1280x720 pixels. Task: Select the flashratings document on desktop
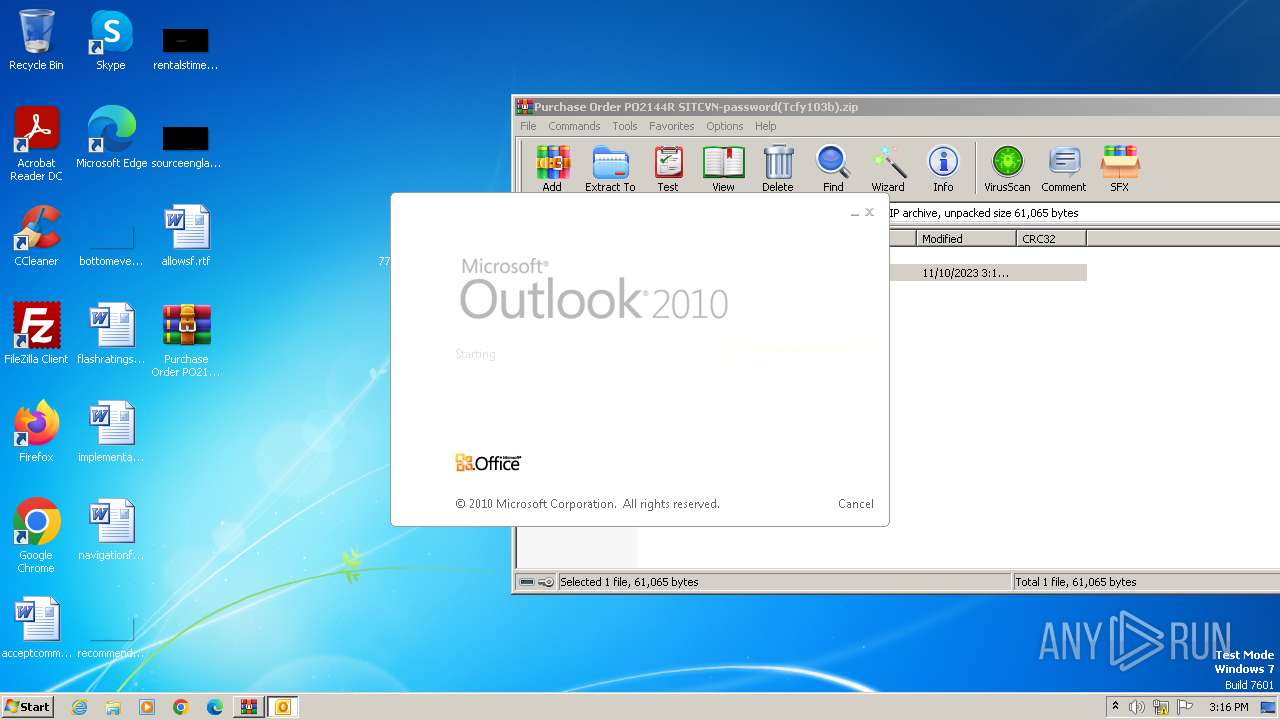click(x=111, y=334)
